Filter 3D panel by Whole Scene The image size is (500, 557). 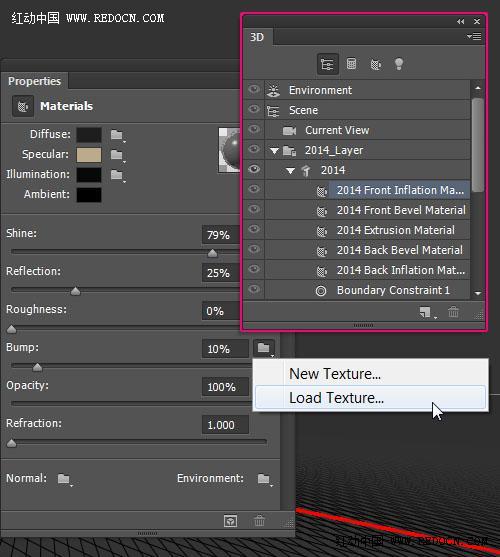327,64
